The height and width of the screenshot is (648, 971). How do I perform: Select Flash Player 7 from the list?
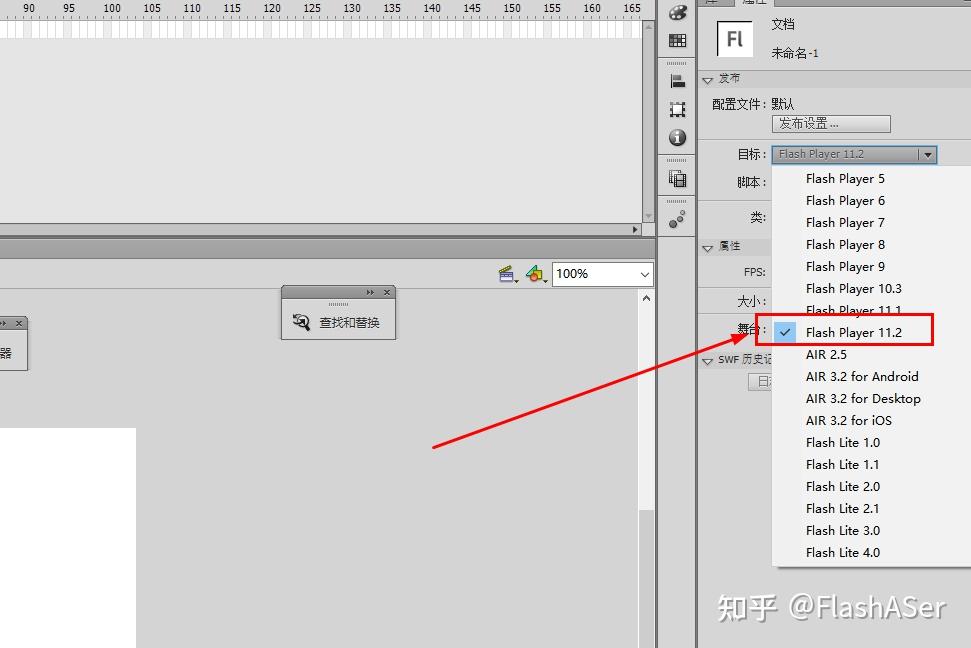click(x=845, y=222)
